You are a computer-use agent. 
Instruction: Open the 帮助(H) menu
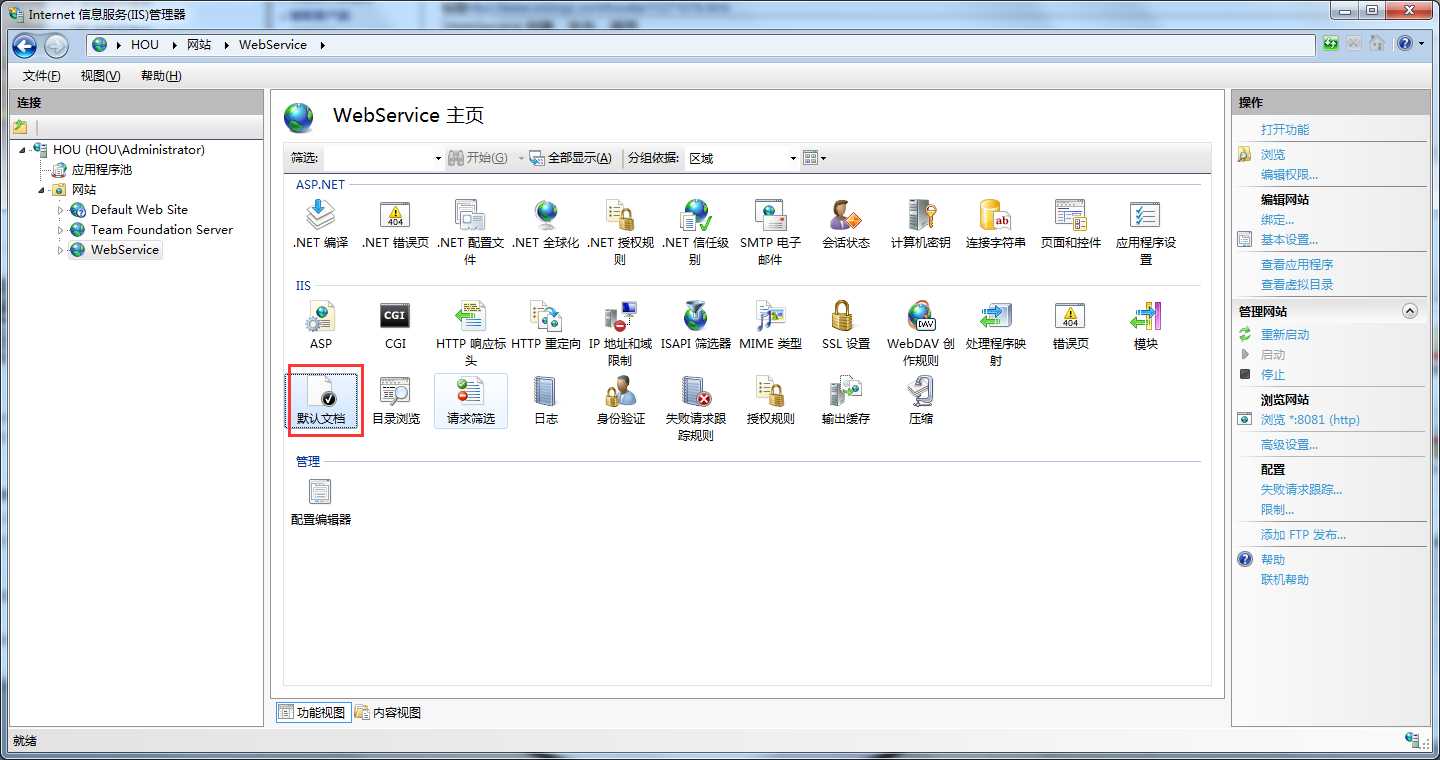click(161, 76)
